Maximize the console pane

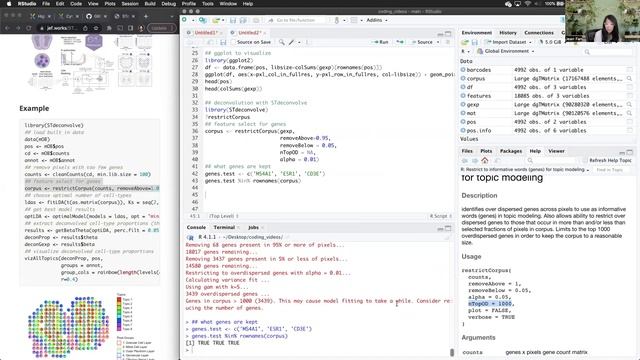coord(448,228)
